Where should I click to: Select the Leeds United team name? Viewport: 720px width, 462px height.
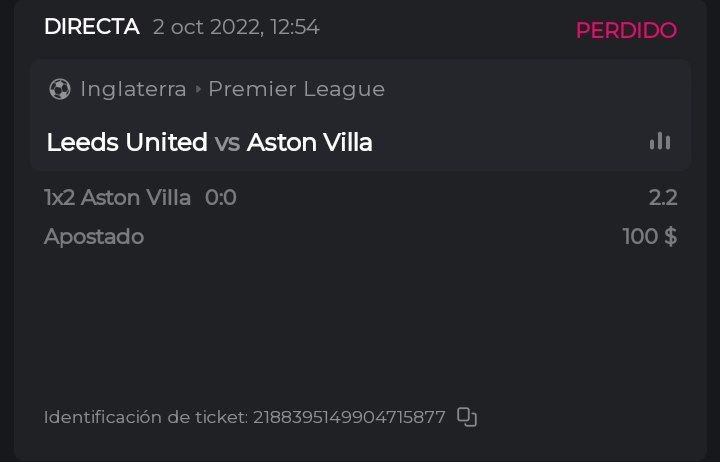pyautogui.click(x=127, y=143)
